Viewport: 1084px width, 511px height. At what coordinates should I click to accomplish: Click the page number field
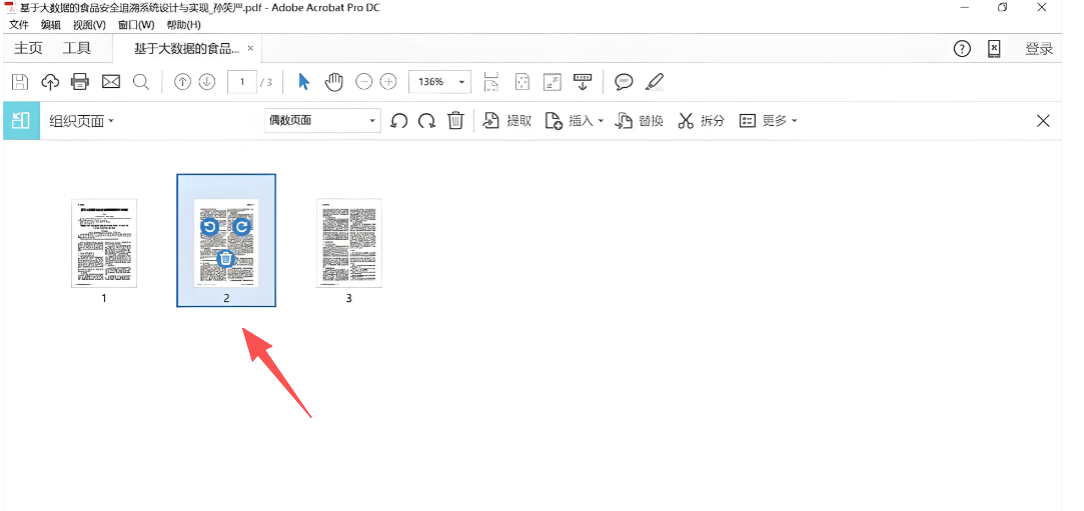[242, 82]
